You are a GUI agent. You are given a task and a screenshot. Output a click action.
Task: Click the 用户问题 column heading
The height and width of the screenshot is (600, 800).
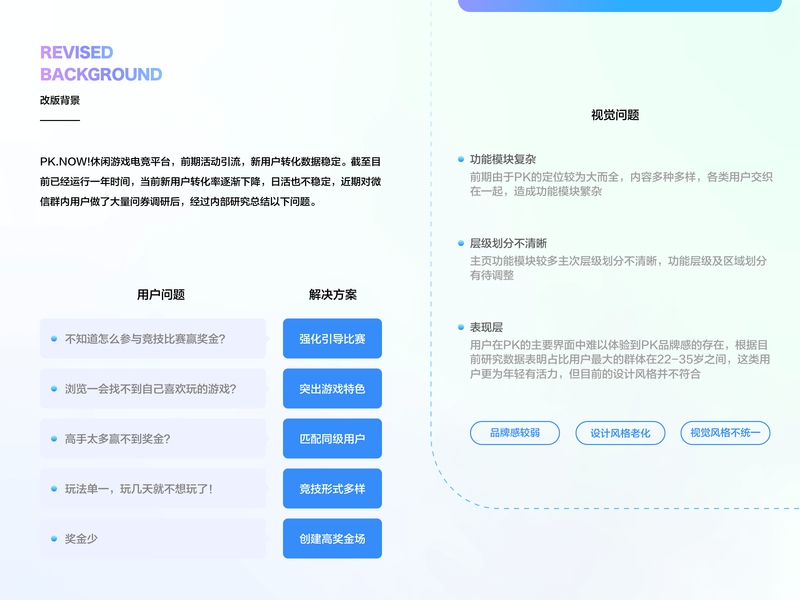click(x=161, y=295)
